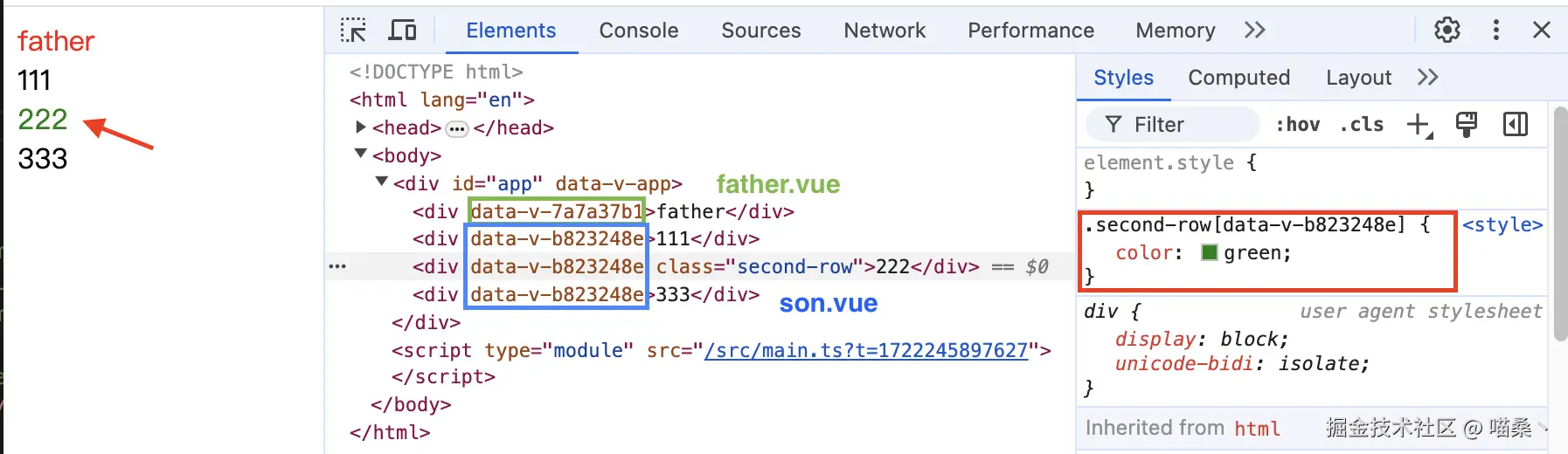1568x454 pixels.
Task: Toggle the computed styles sidebar icon
Action: (1515, 125)
